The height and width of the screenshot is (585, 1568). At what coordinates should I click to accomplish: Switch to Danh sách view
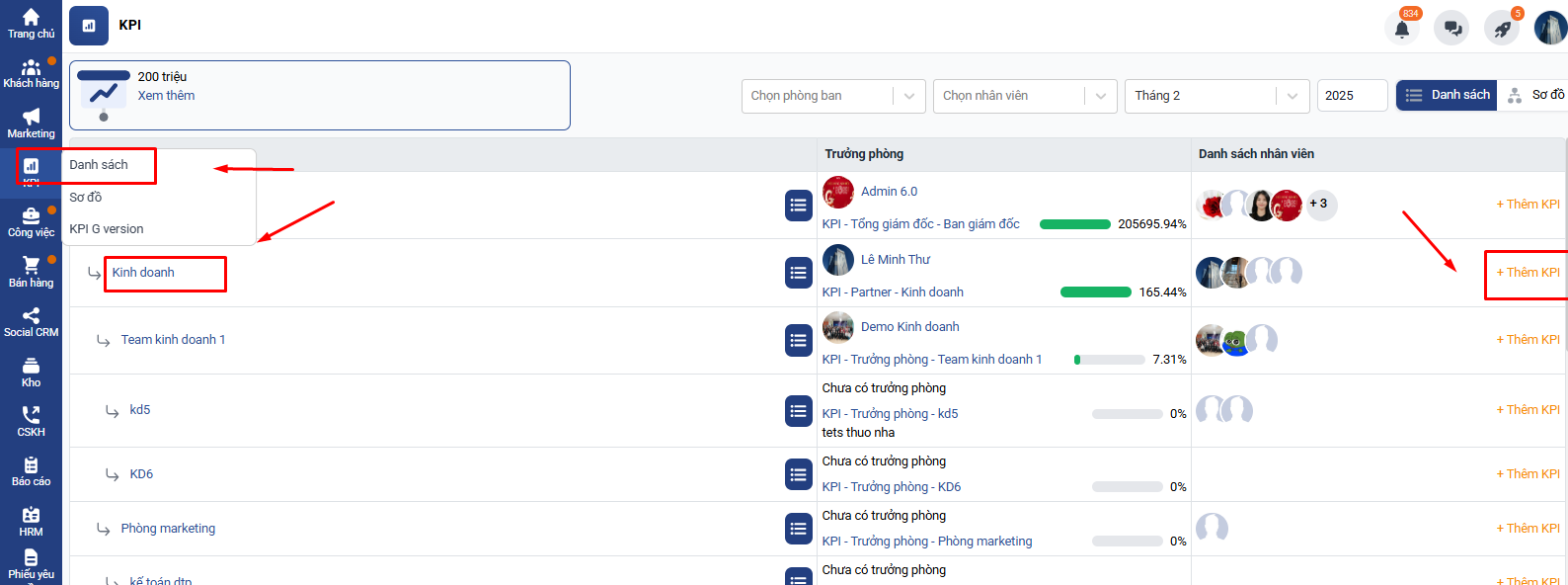[1447, 95]
